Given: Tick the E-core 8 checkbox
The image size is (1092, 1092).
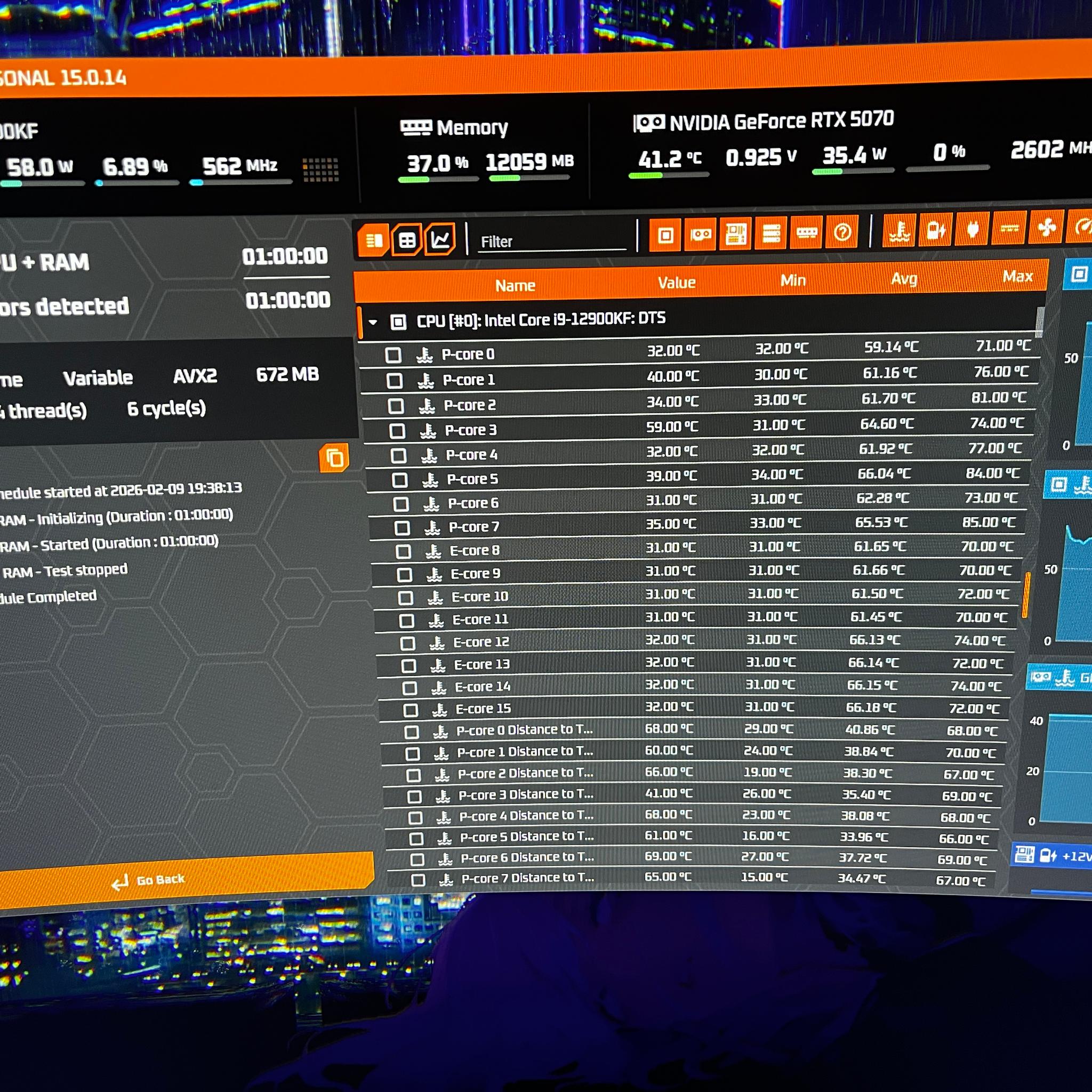Looking at the screenshot, I should tap(403, 551).
